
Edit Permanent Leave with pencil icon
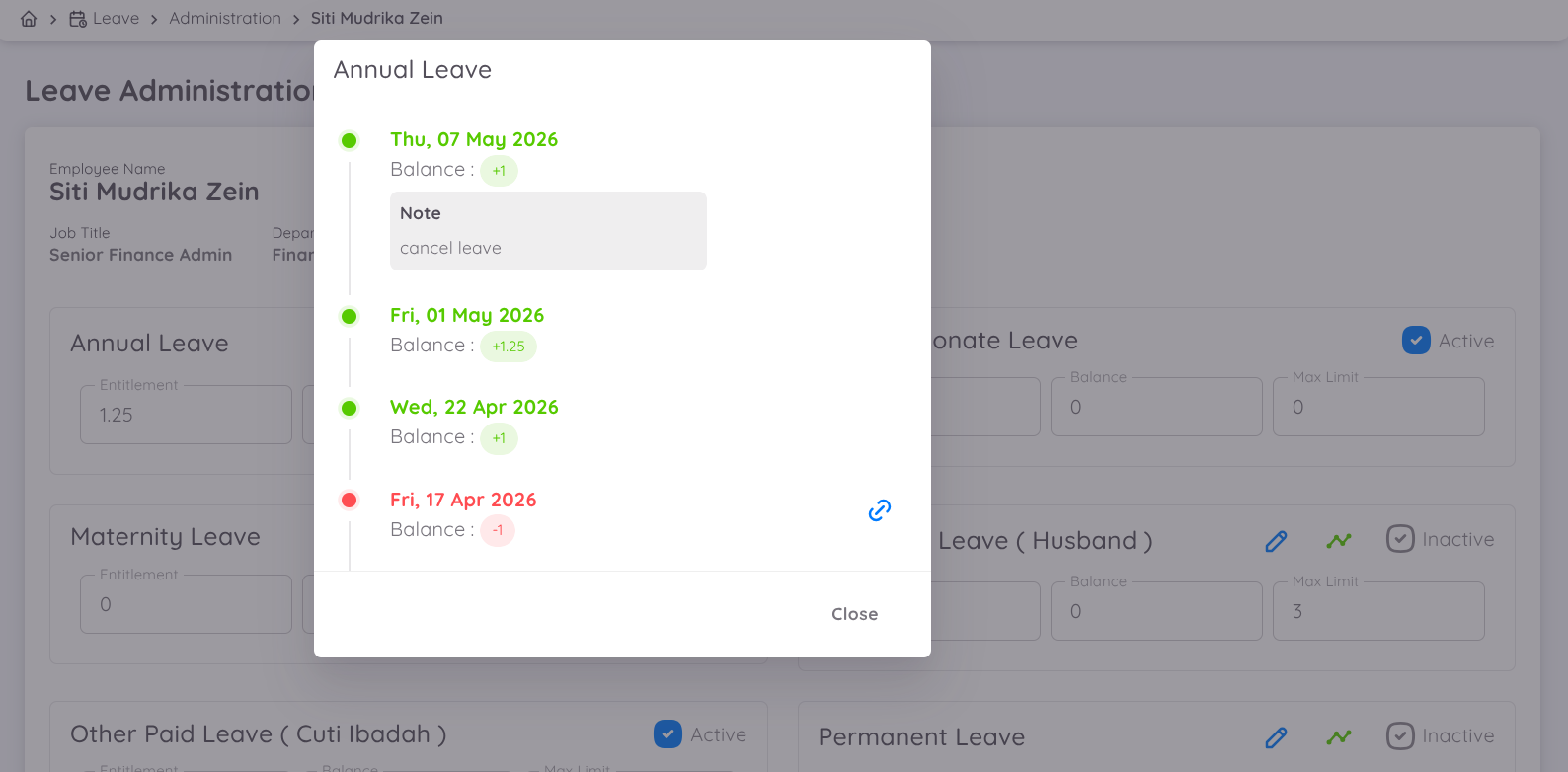(1276, 737)
